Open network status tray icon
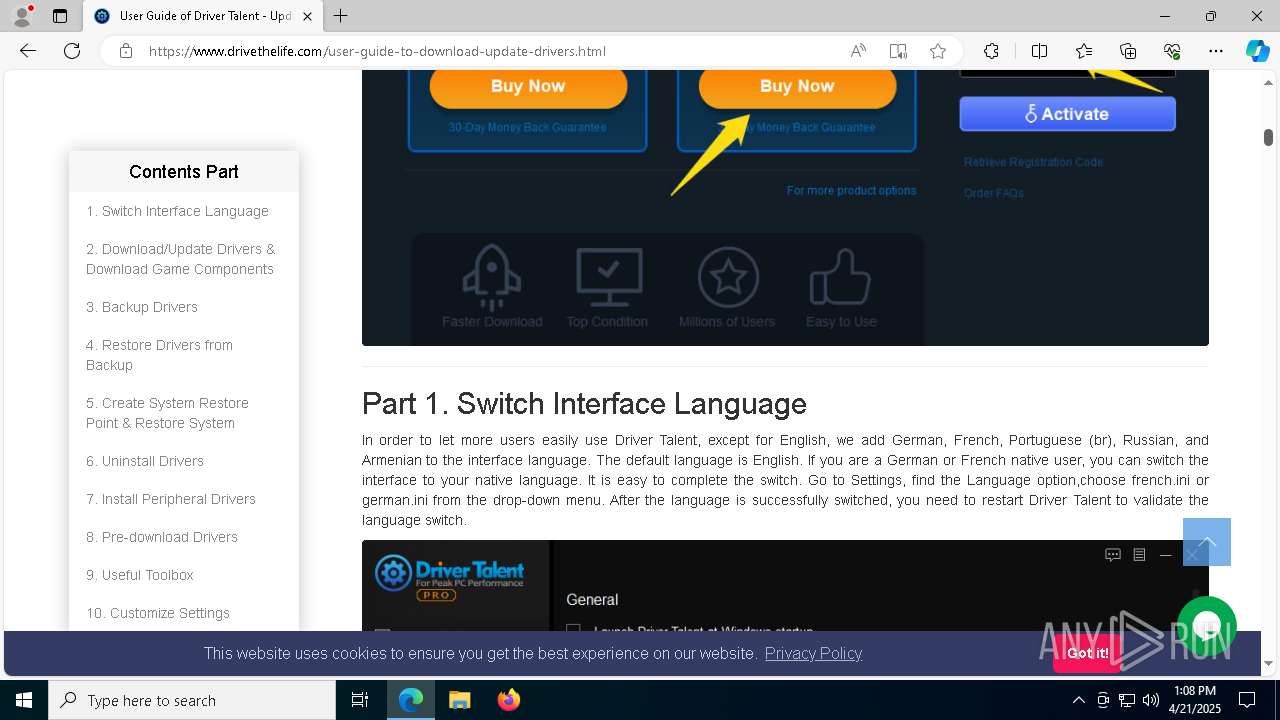 click(1127, 700)
